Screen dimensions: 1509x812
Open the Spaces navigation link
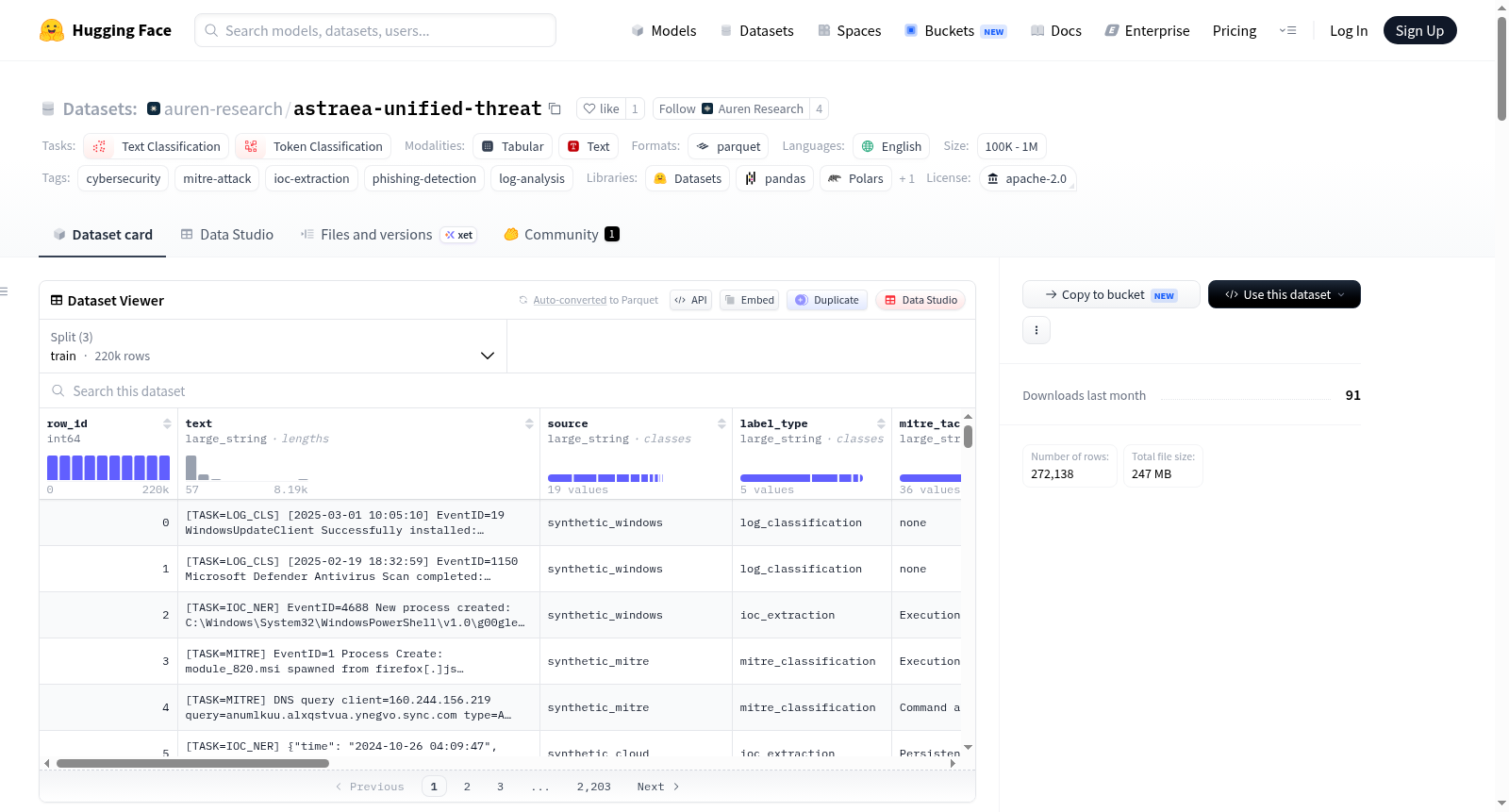pos(849,31)
